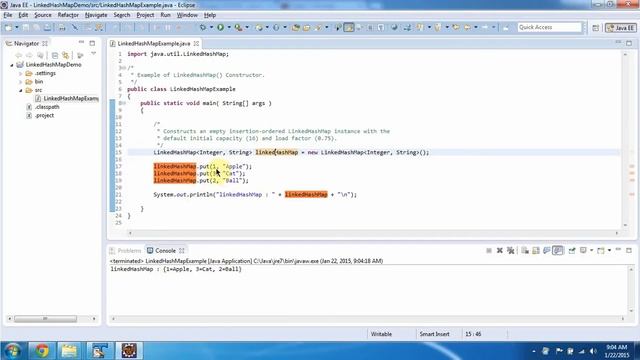Open the Display Selected Console dropdown arrow
This screenshot has width=640, height=360.
[x=591, y=251]
